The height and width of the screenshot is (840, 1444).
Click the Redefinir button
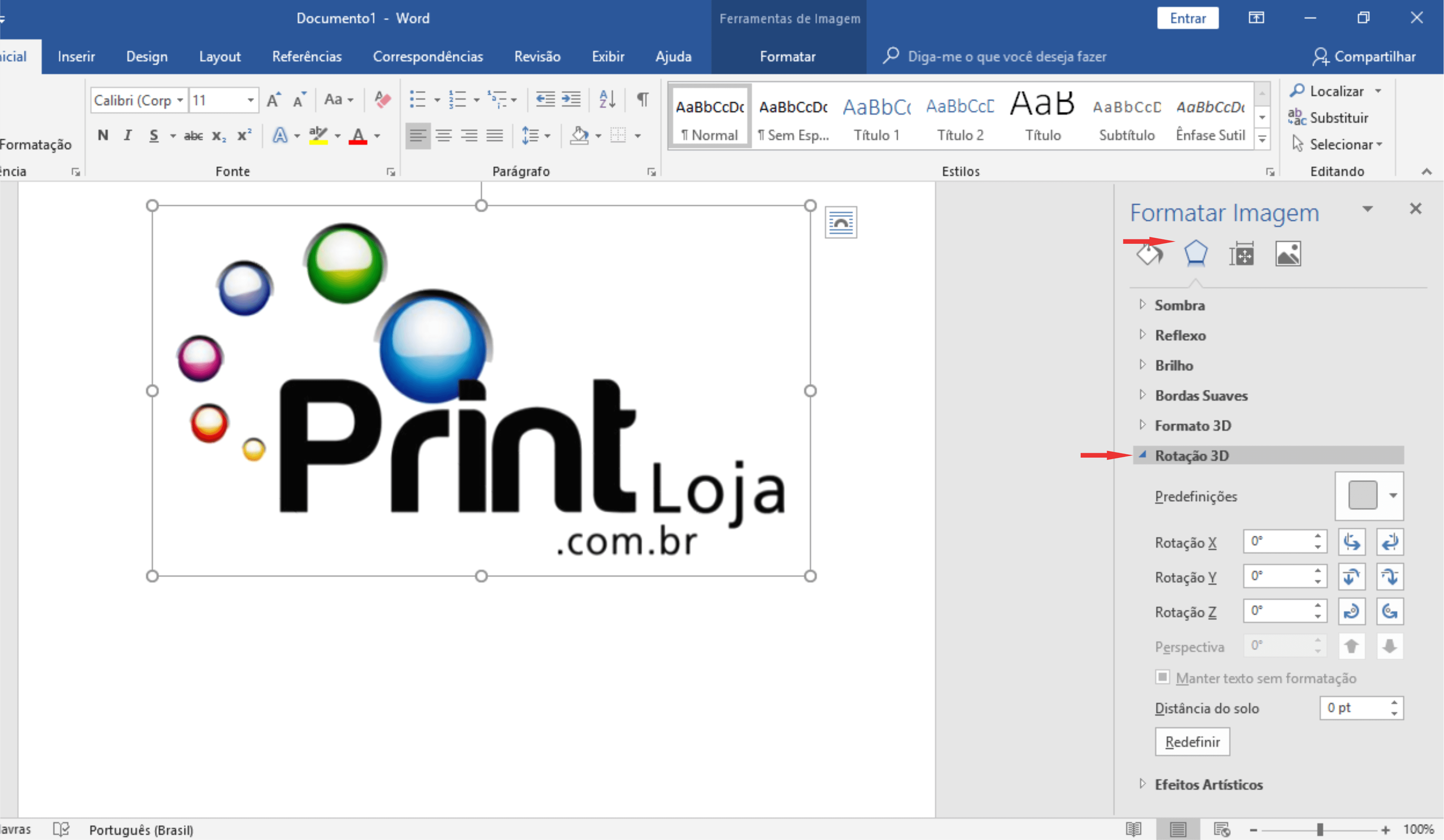click(1192, 742)
